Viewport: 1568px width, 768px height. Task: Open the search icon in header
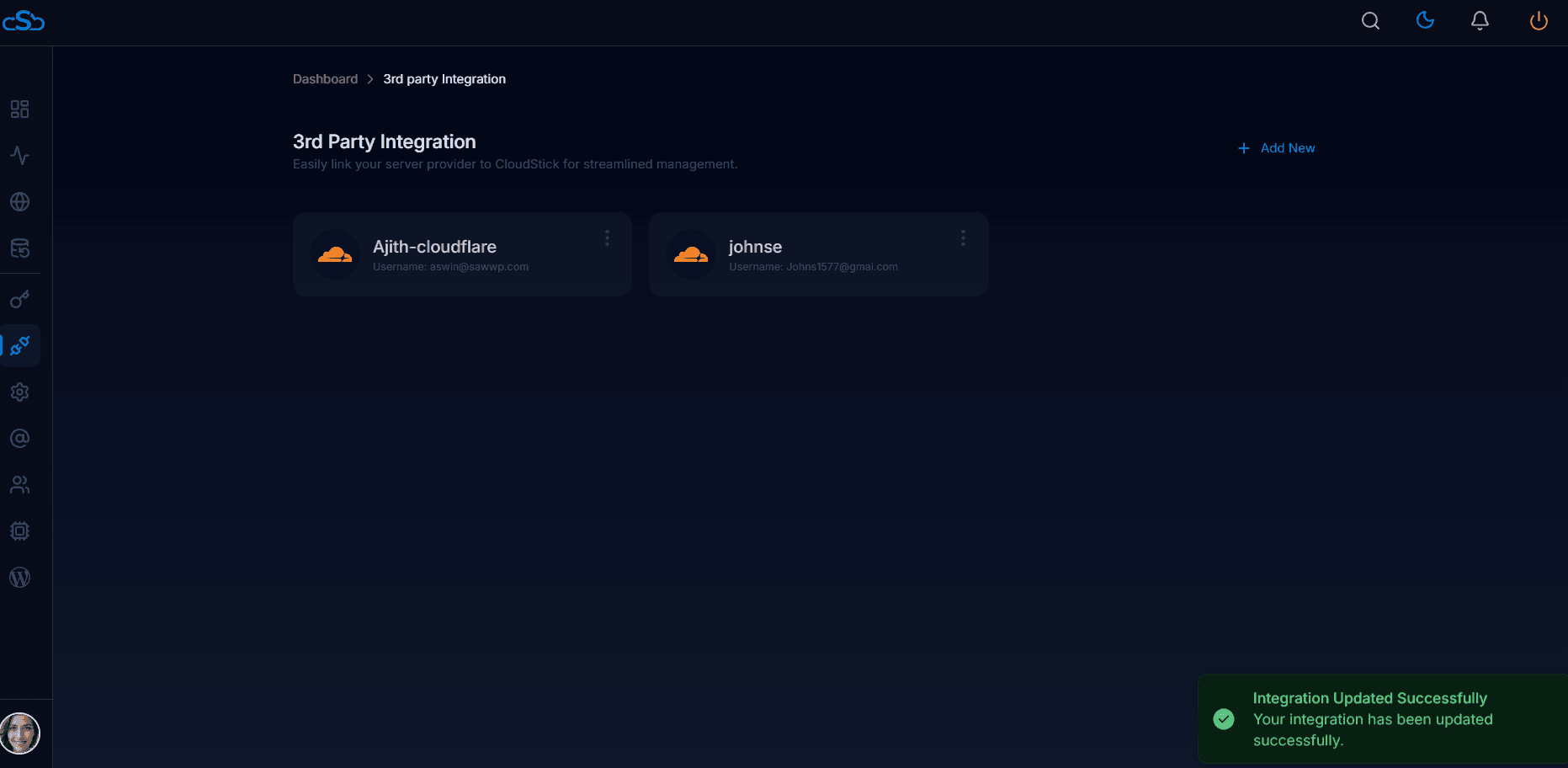tap(1370, 21)
